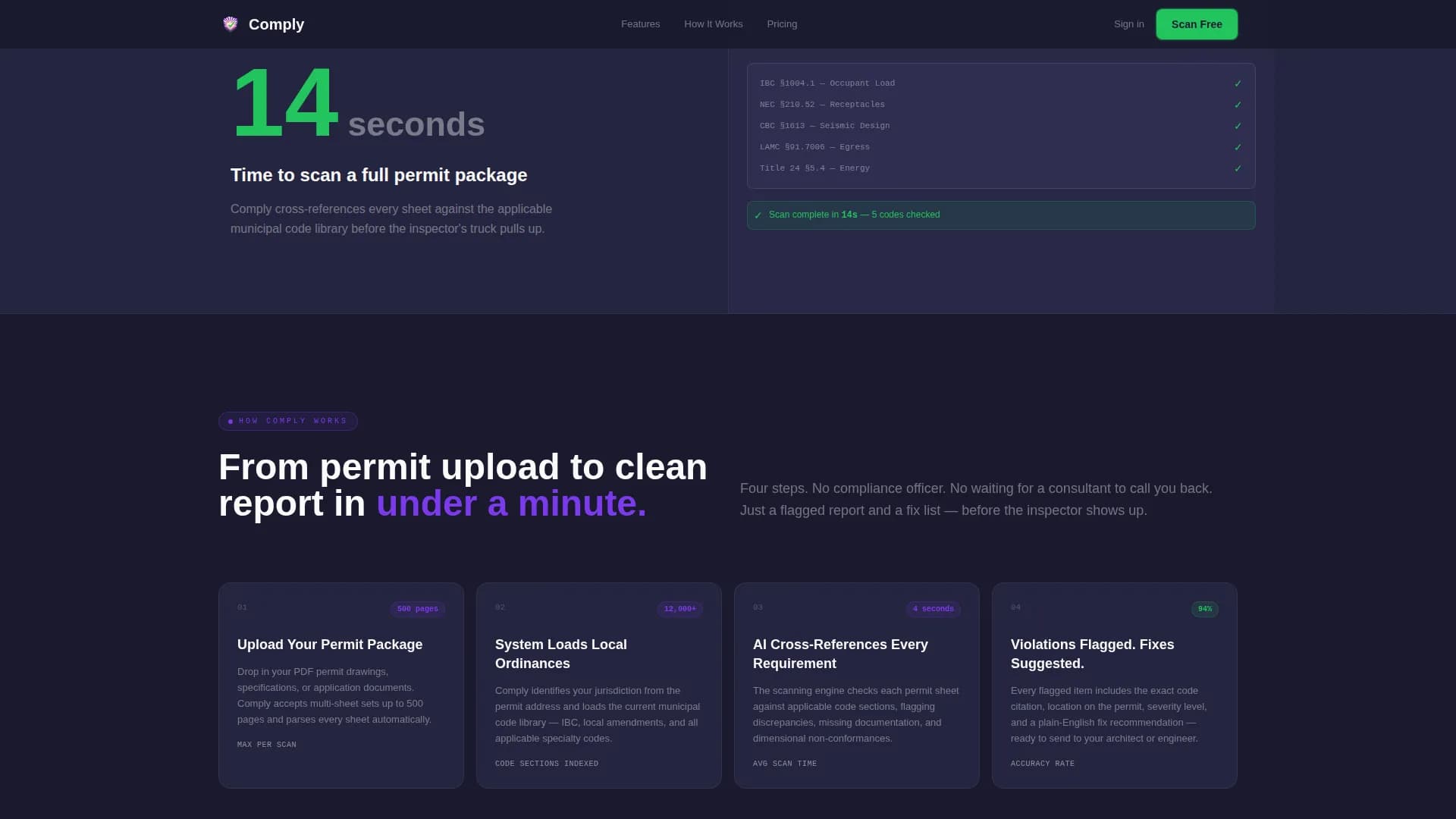Screen dimensions: 1456x819
Task: Click the 500 pages badge
Action: pyautogui.click(x=417, y=609)
